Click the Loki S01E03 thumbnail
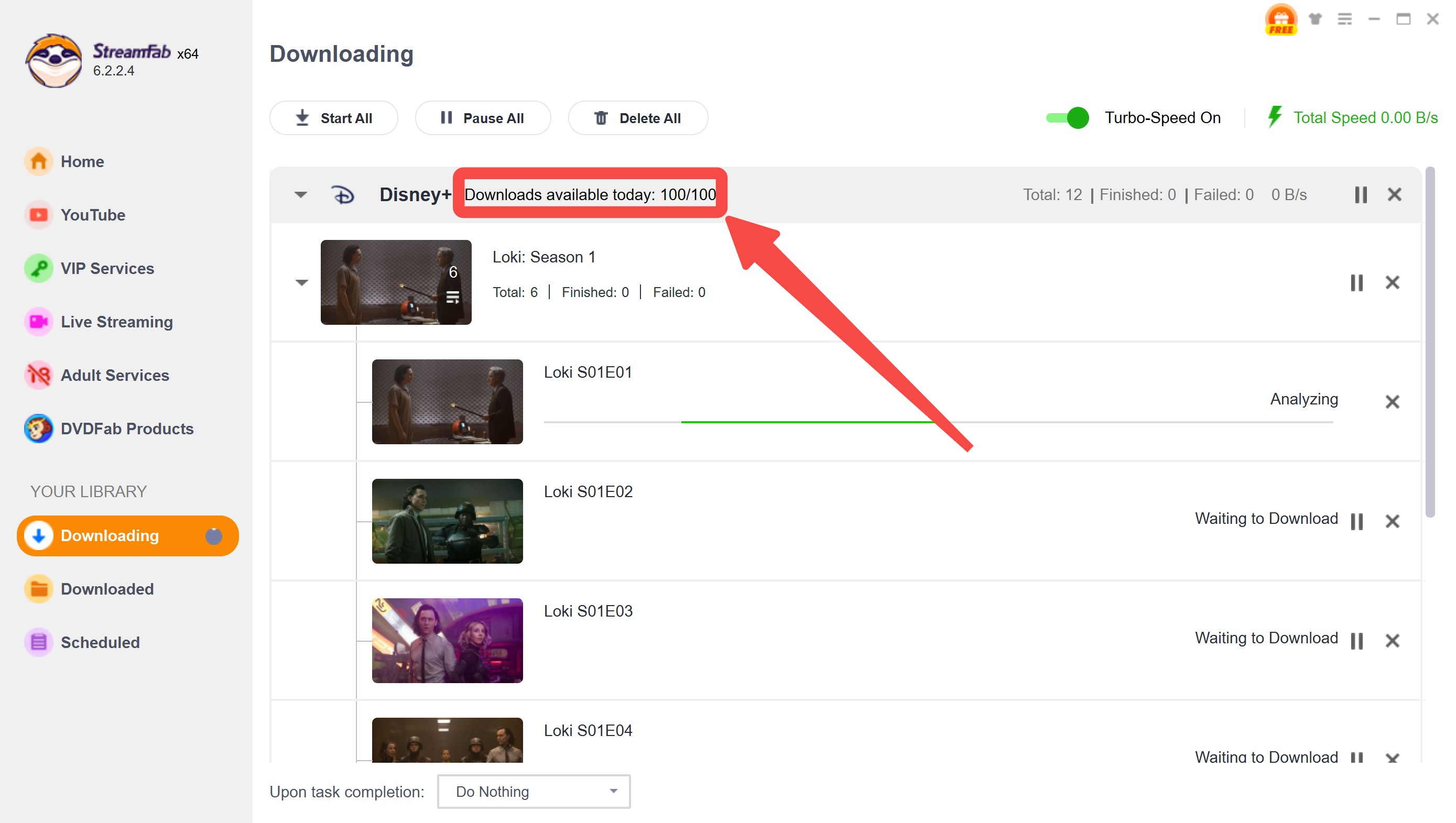 [x=447, y=640]
